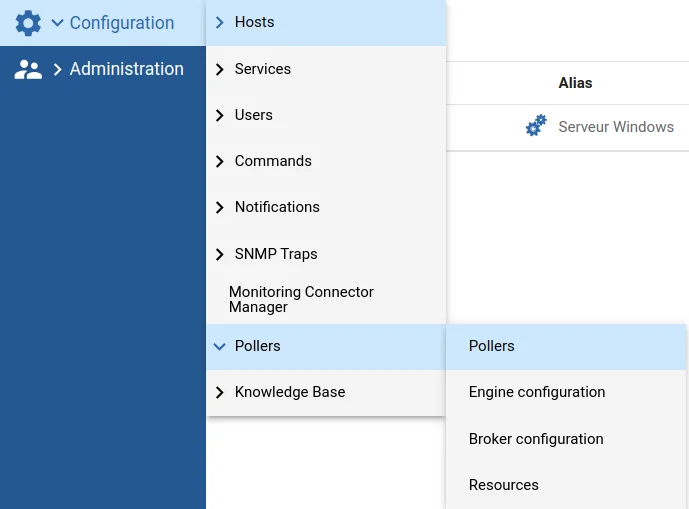Open Resources submenu item
689x509 pixels.
click(x=566, y=485)
